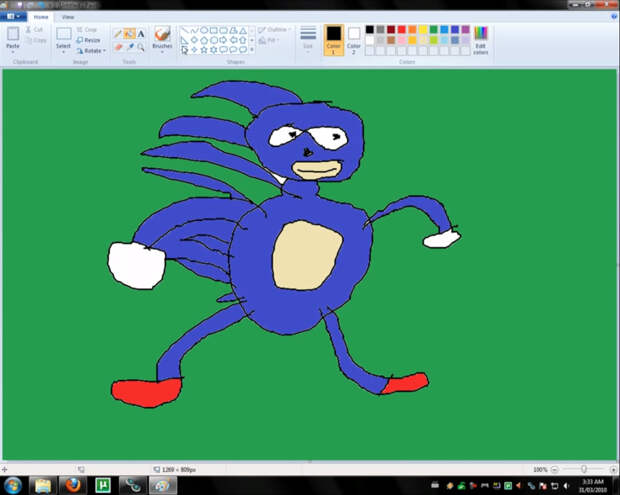This screenshot has width=620, height=495.
Task: Open Paint Help icon
Action: 614,16
